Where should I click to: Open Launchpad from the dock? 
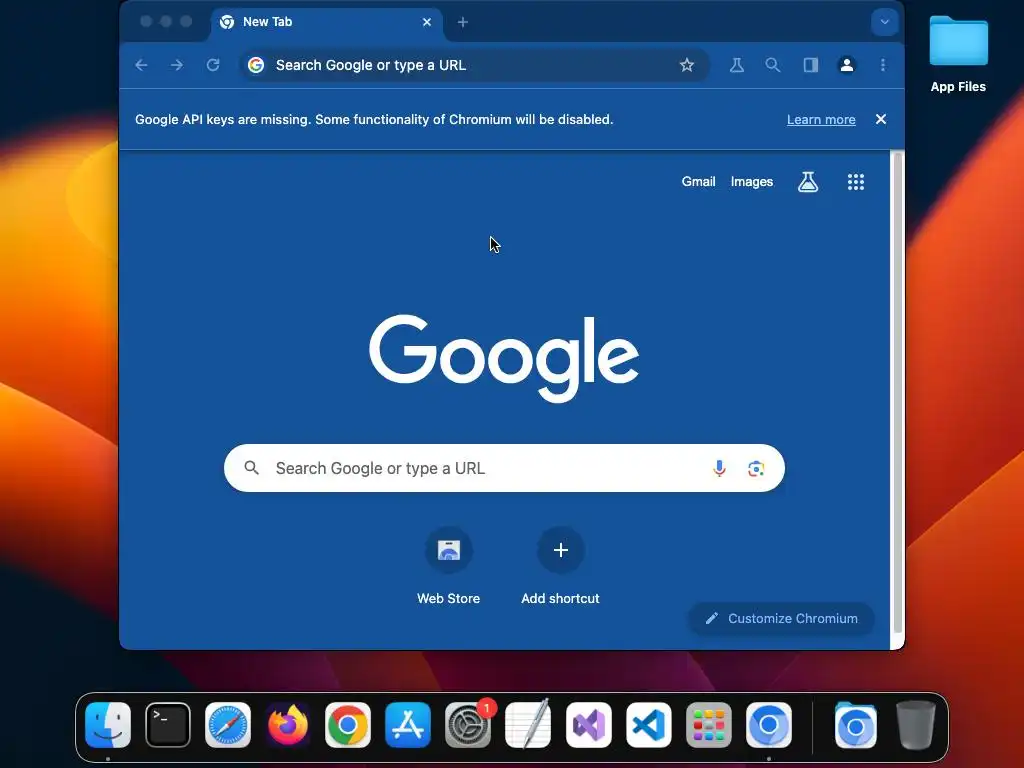click(709, 725)
